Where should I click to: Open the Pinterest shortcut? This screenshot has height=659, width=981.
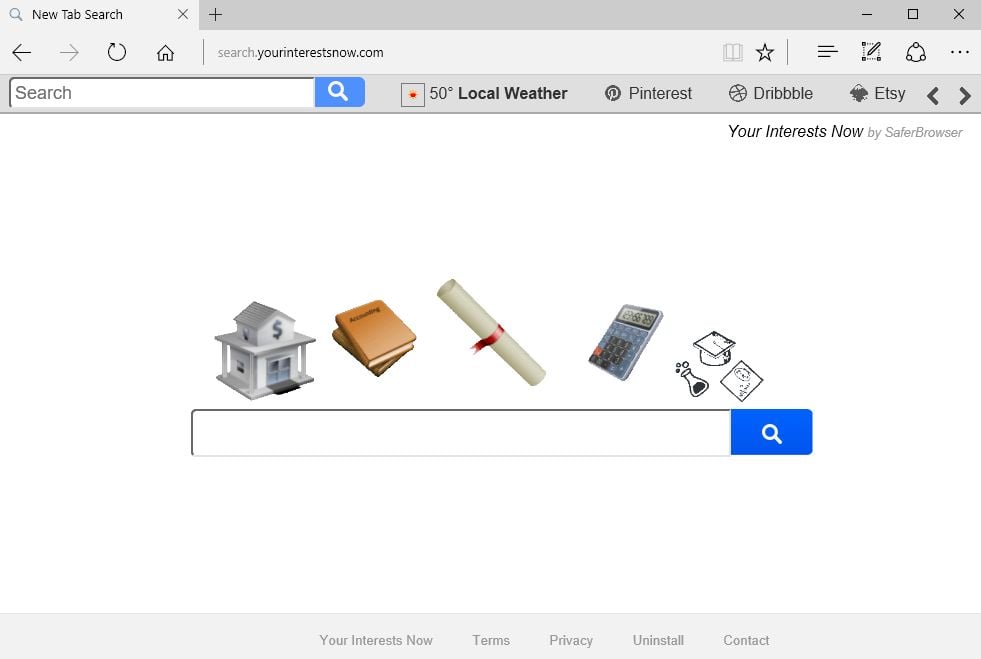tap(648, 94)
